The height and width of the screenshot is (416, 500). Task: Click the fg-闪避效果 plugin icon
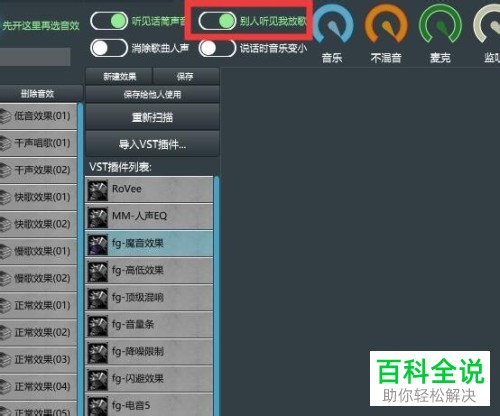98,380
